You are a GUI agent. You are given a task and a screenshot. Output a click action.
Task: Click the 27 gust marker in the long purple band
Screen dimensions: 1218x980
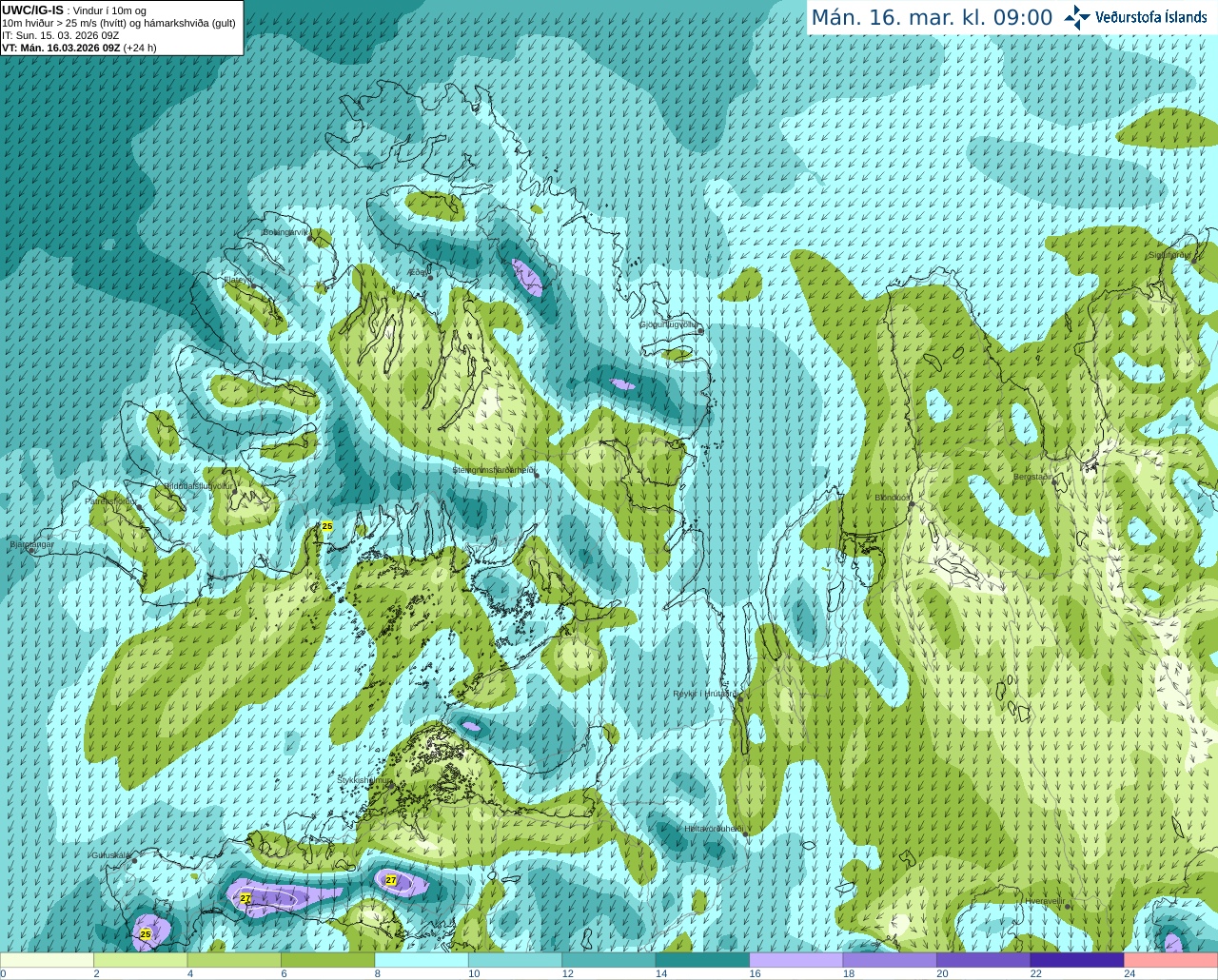click(246, 898)
